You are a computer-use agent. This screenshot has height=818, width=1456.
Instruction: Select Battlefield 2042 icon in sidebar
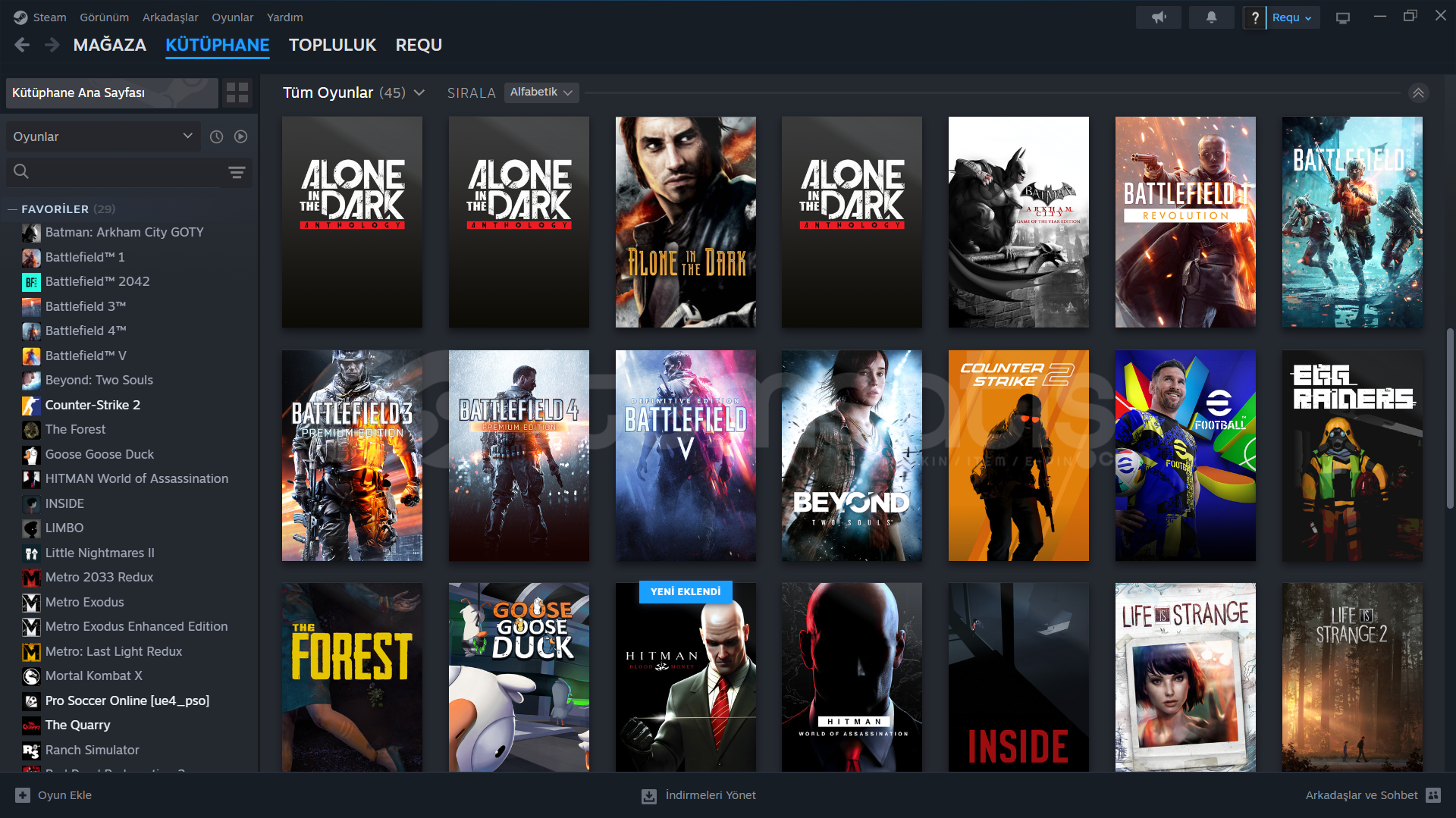tap(31, 282)
